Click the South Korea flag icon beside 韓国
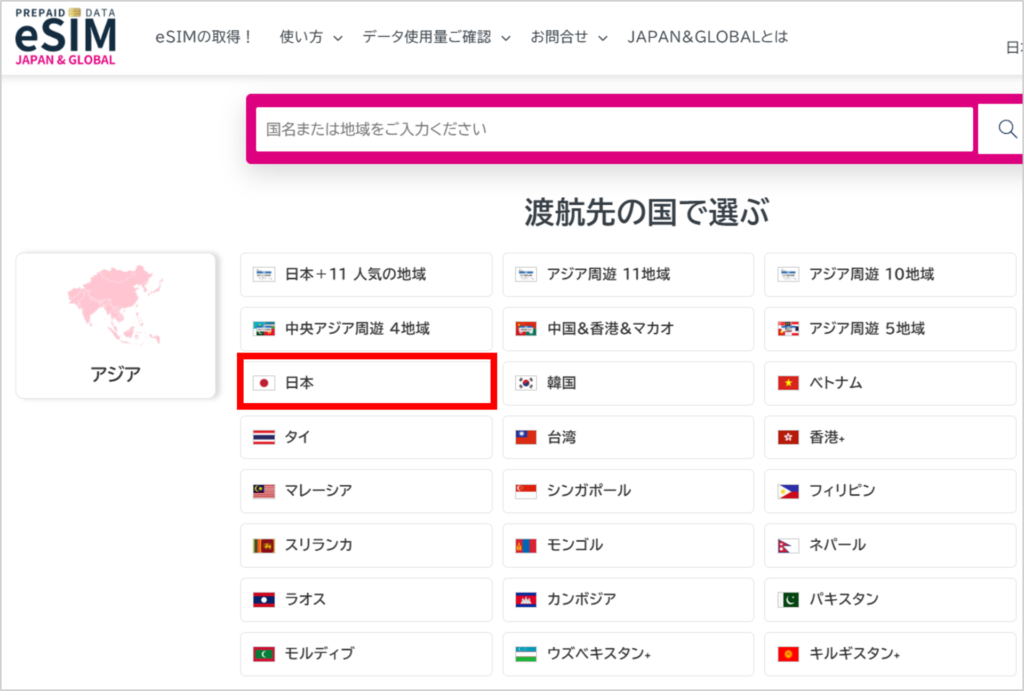This screenshot has width=1024, height=691. [525, 383]
